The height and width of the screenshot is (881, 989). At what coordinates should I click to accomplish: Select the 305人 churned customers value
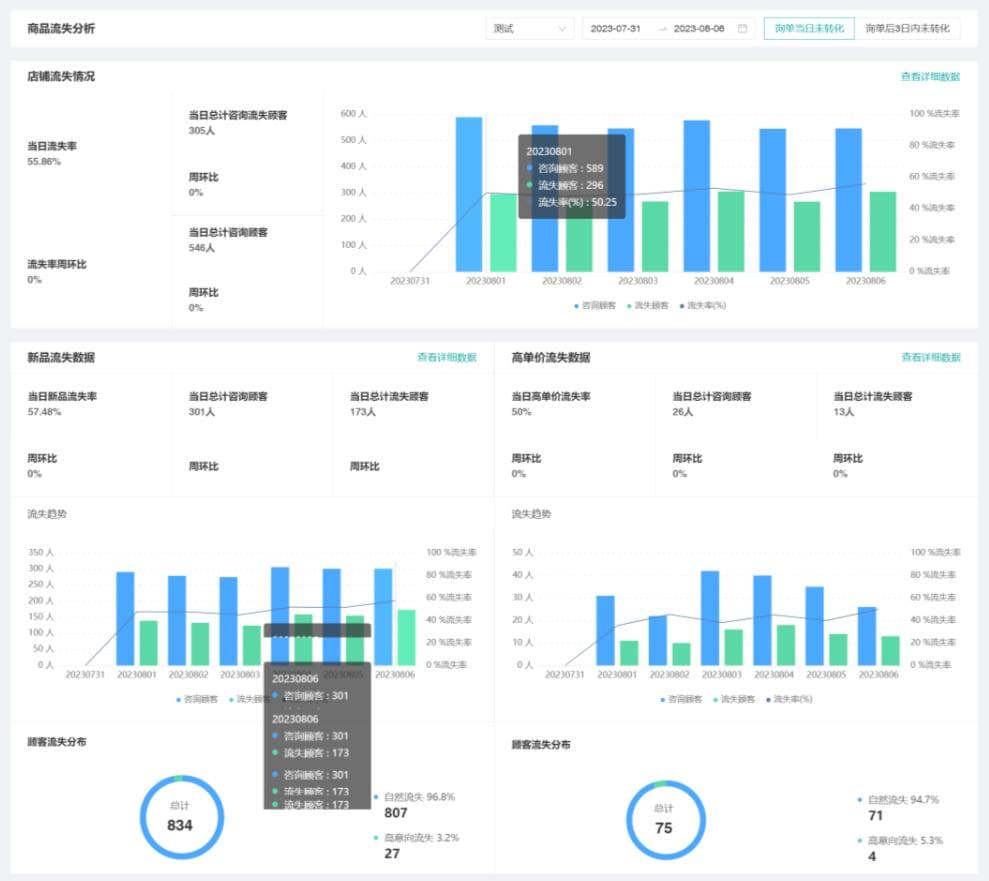[201, 131]
